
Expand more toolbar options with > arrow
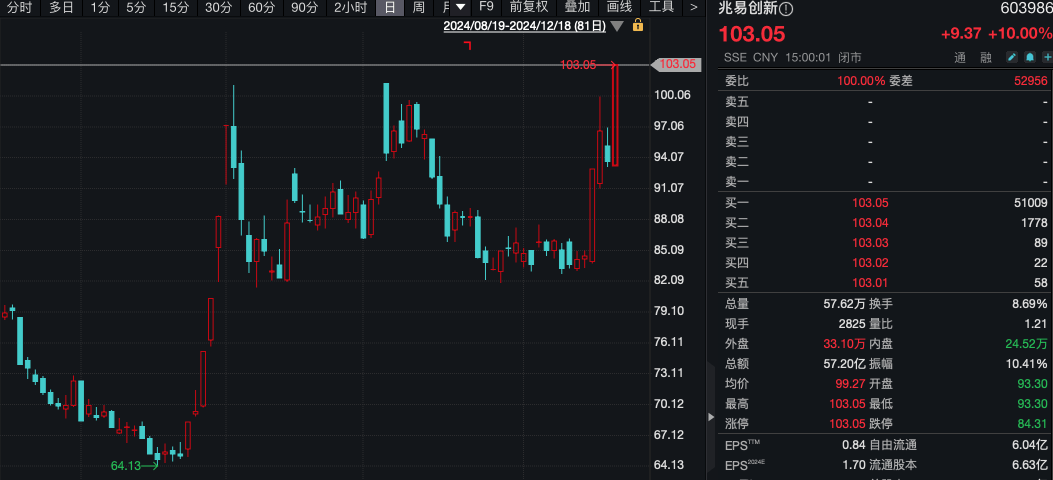694,8
